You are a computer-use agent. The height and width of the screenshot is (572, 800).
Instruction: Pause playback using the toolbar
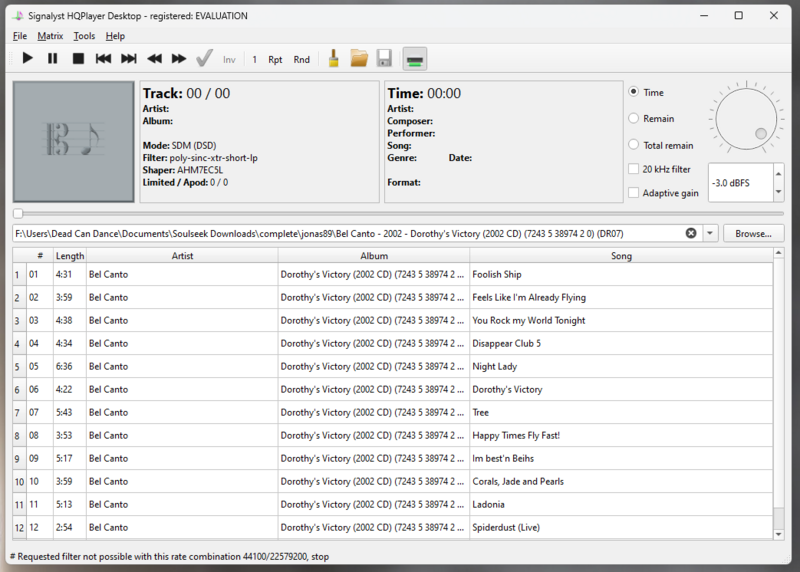coord(53,59)
